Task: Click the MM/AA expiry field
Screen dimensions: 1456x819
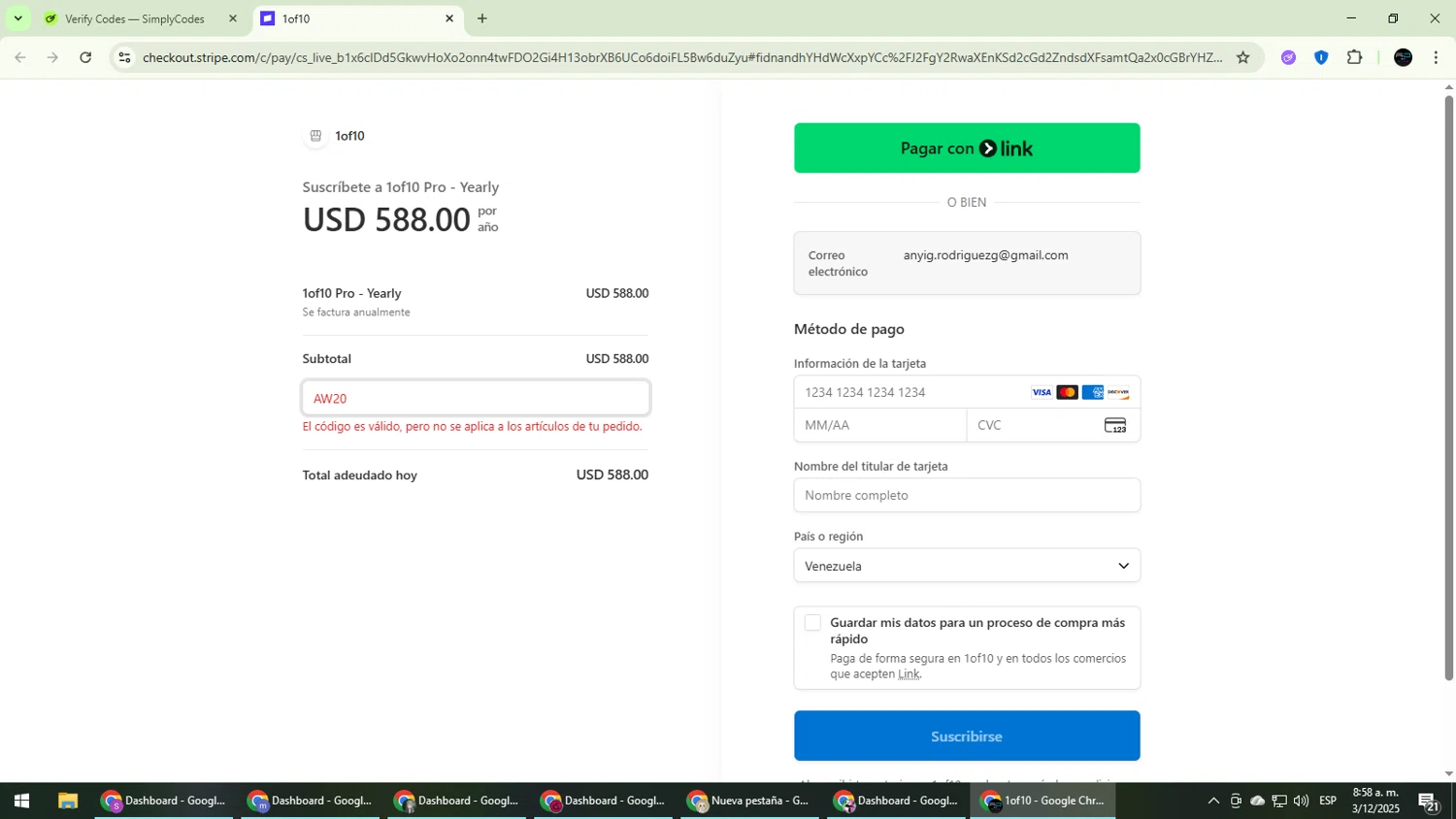Action: point(880,425)
